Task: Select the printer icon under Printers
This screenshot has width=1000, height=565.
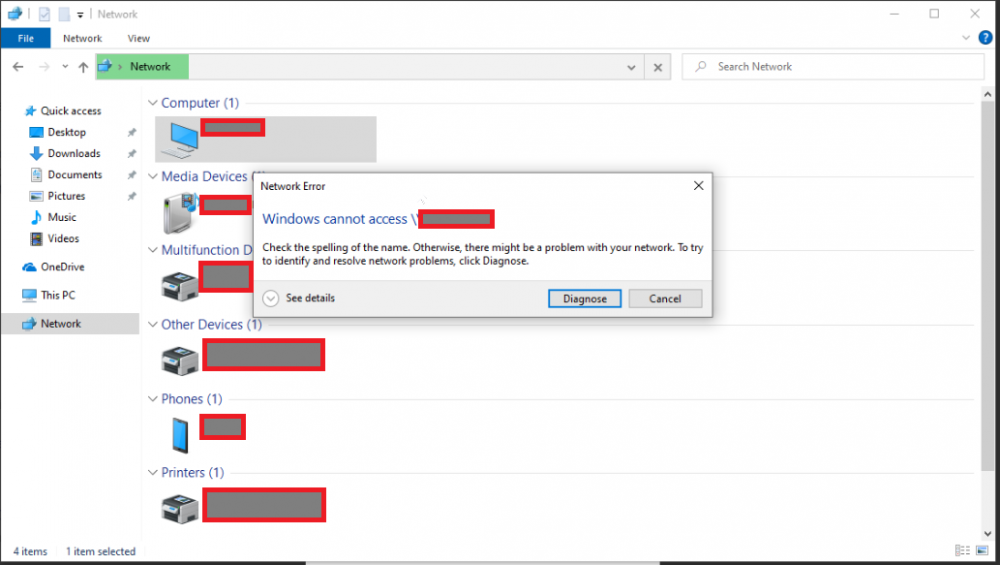Action: point(180,508)
